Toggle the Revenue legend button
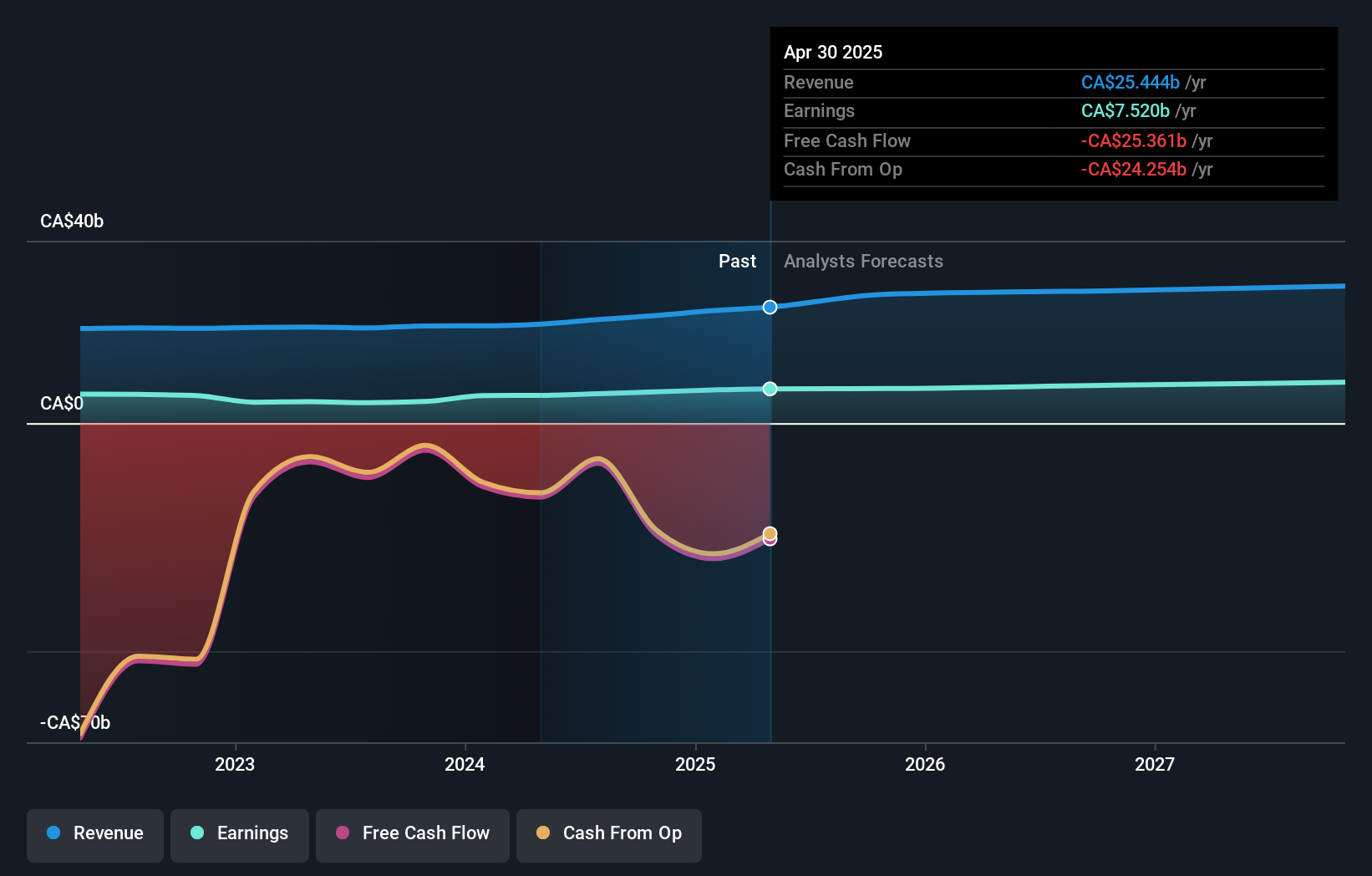This screenshot has width=1372, height=876. pyautogui.click(x=95, y=835)
